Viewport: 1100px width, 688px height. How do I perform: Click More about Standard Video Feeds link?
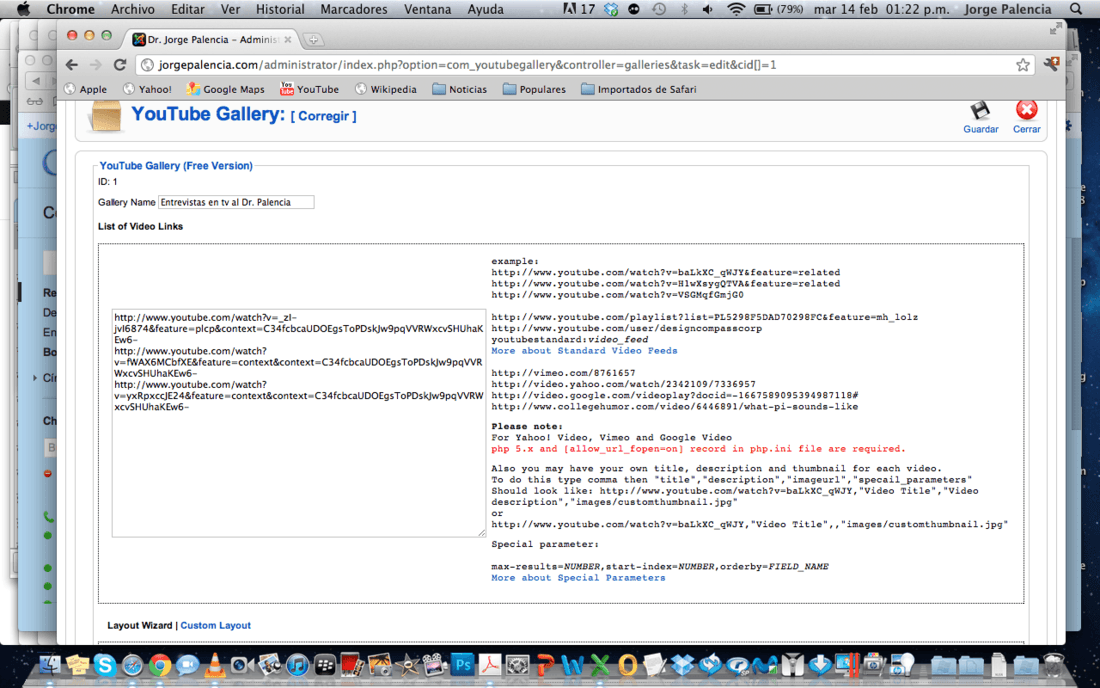(x=584, y=351)
